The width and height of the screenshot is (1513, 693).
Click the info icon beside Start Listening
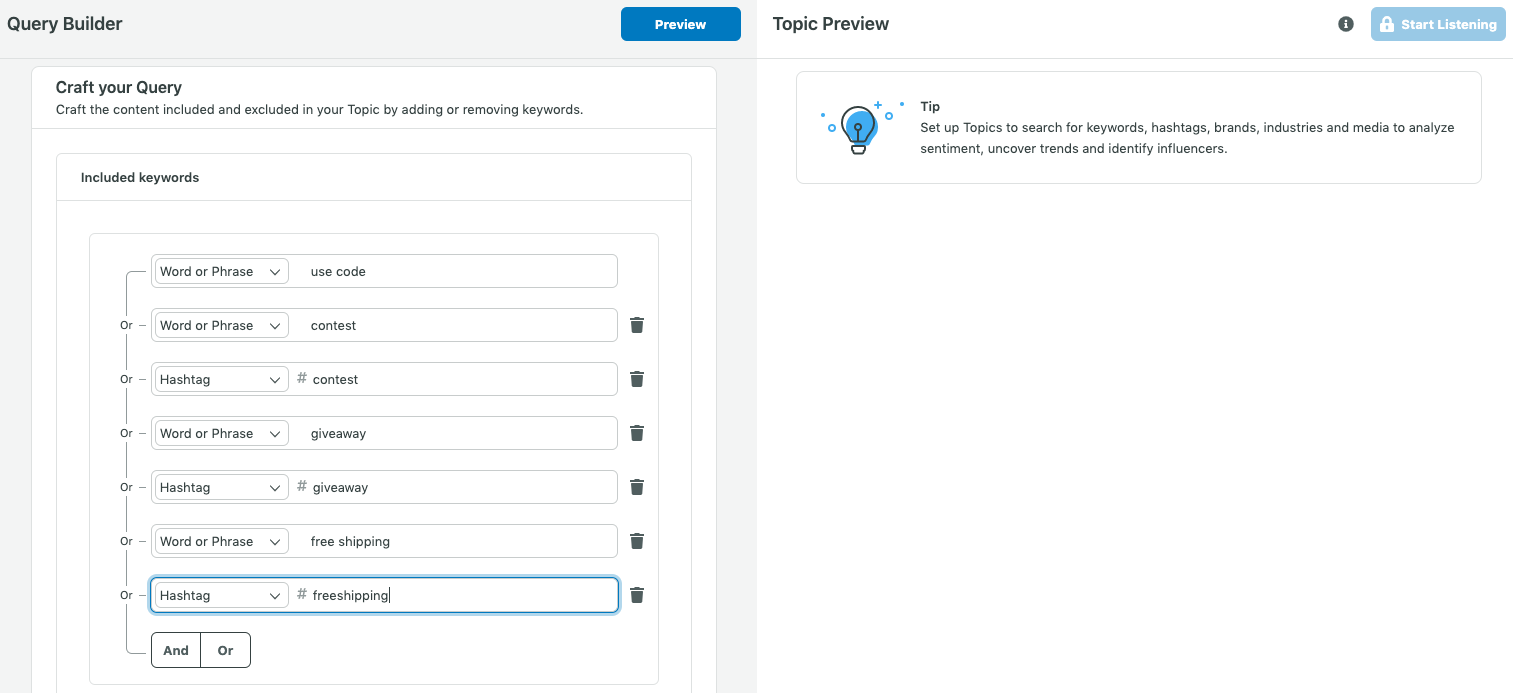pyautogui.click(x=1345, y=23)
